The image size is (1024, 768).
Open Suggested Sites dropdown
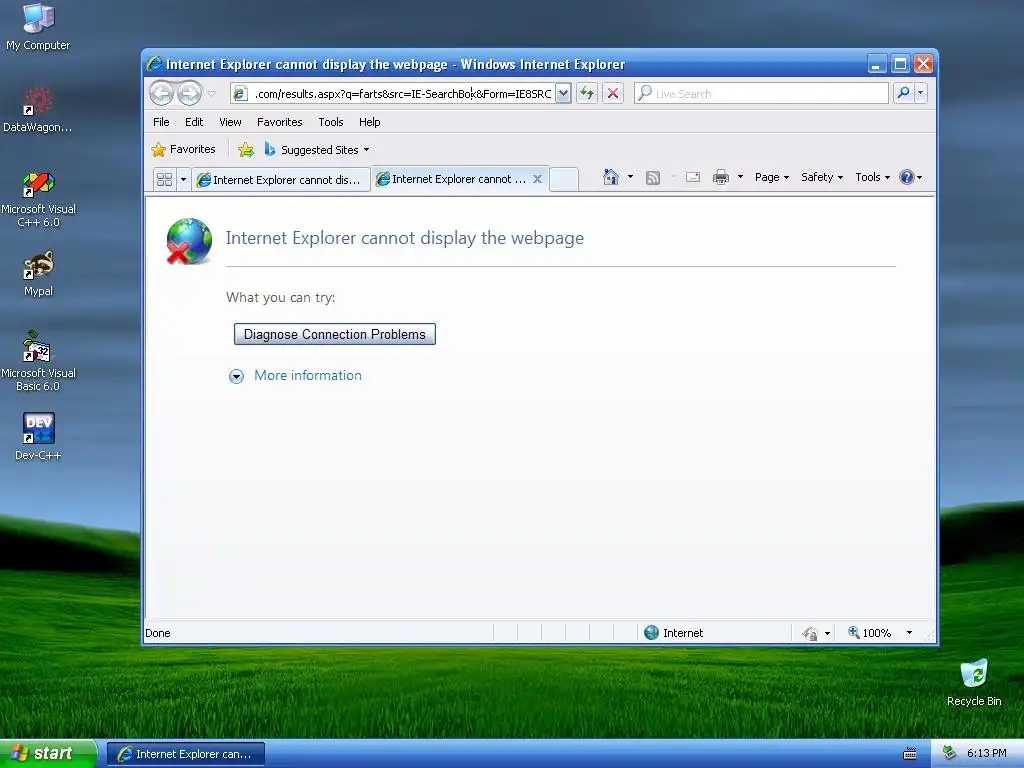pyautogui.click(x=316, y=150)
